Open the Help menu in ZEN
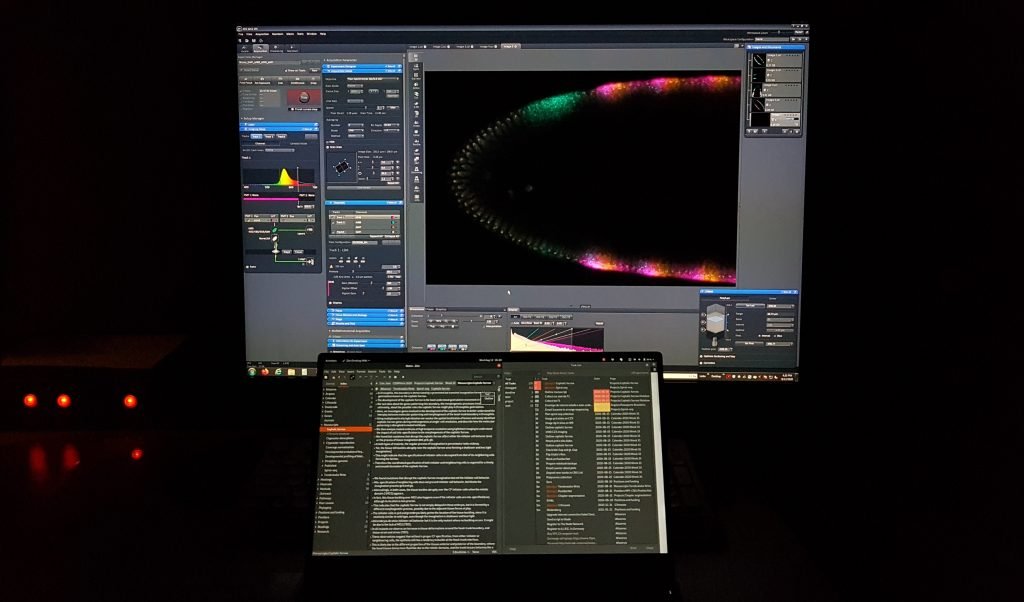Viewport: 1024px width, 602px height. click(x=323, y=34)
